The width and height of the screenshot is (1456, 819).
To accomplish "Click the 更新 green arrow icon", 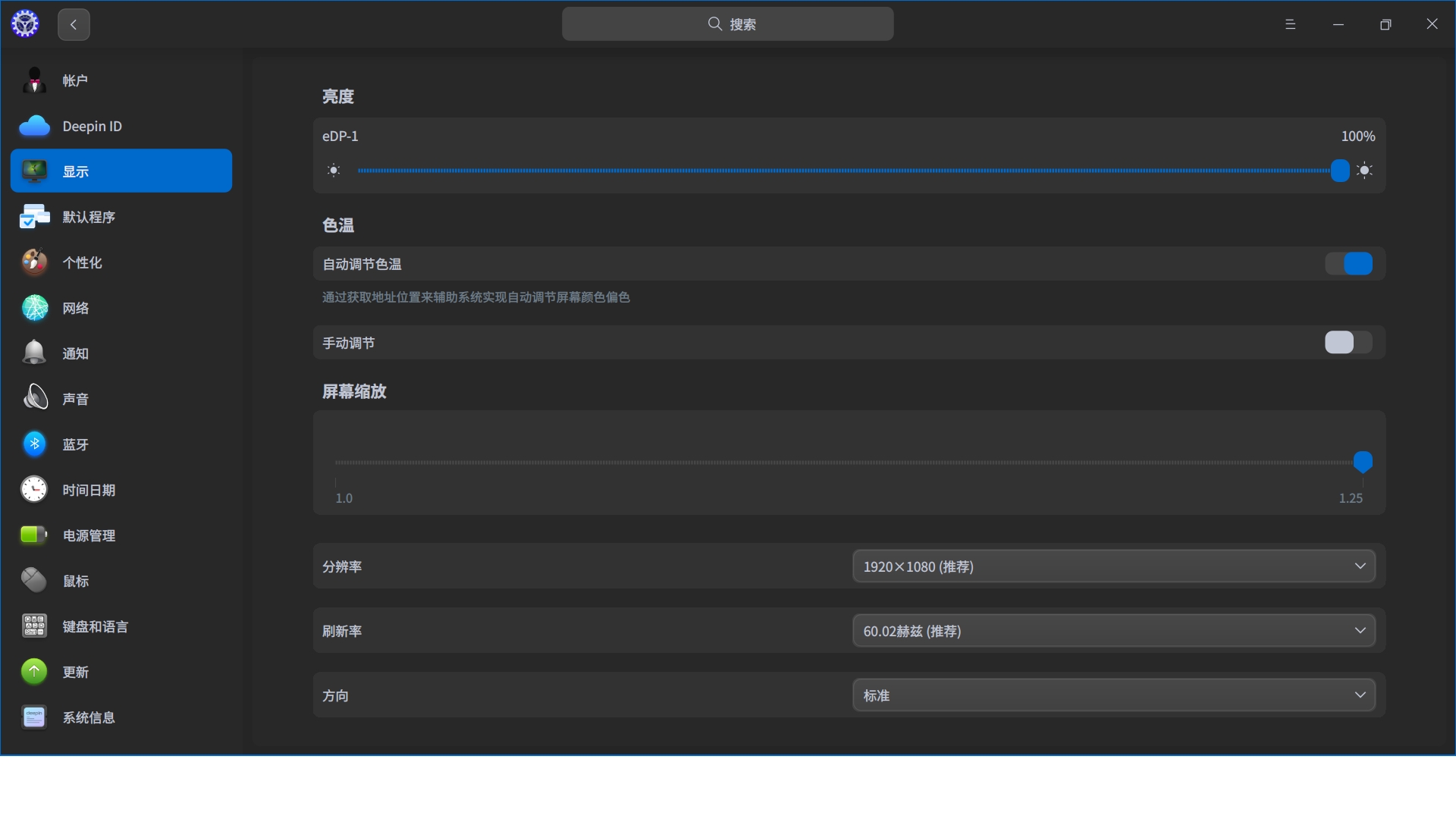I will pos(34,672).
